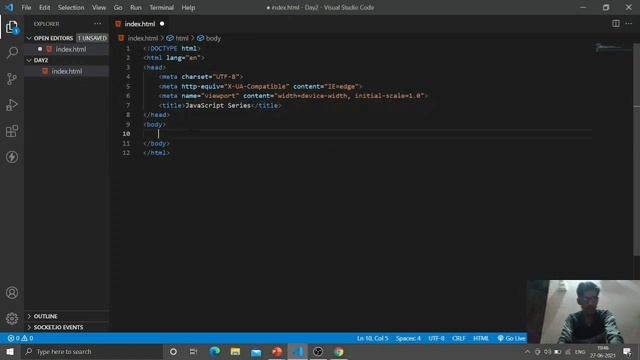Open the Edit menu
The height and width of the screenshot is (360, 640).
click(x=44, y=7)
